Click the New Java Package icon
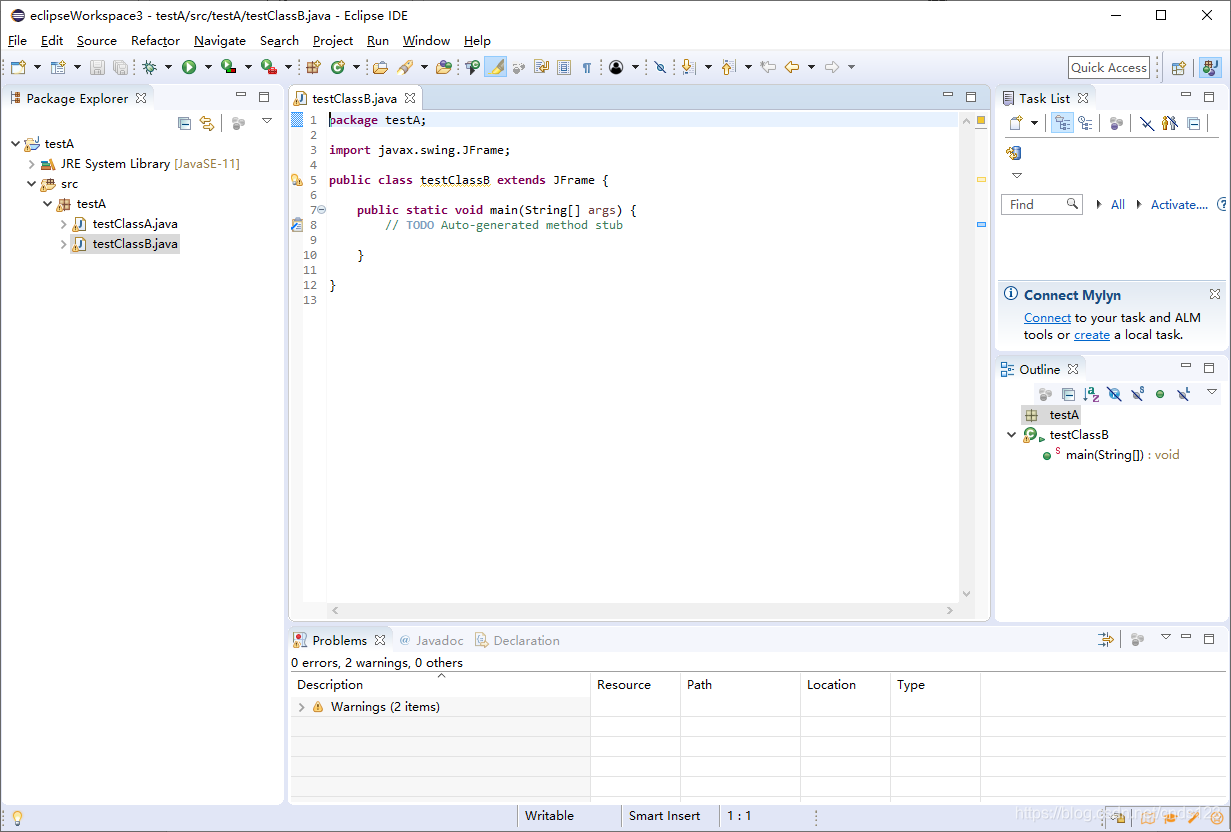Image resolution: width=1231 pixels, height=832 pixels. coord(313,67)
